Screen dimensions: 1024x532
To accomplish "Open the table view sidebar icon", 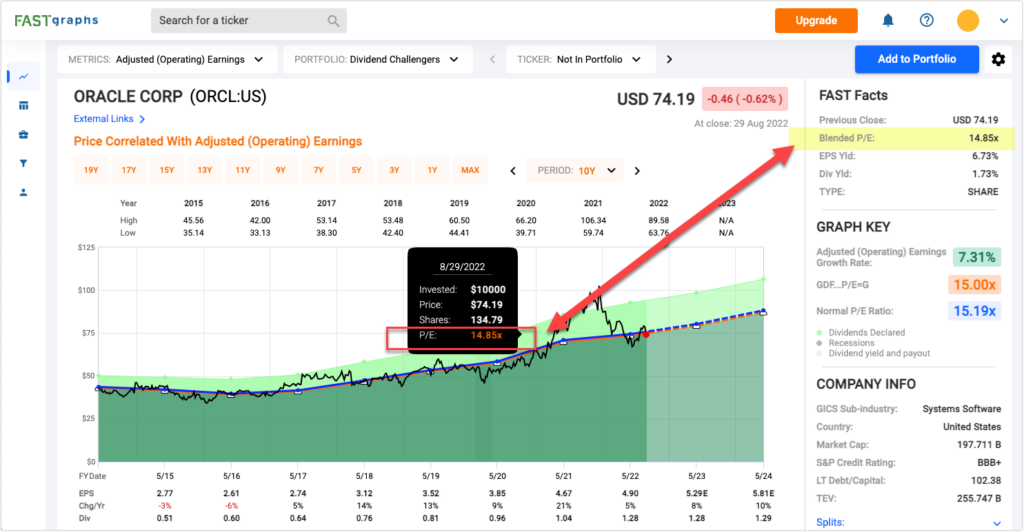I will (24, 106).
